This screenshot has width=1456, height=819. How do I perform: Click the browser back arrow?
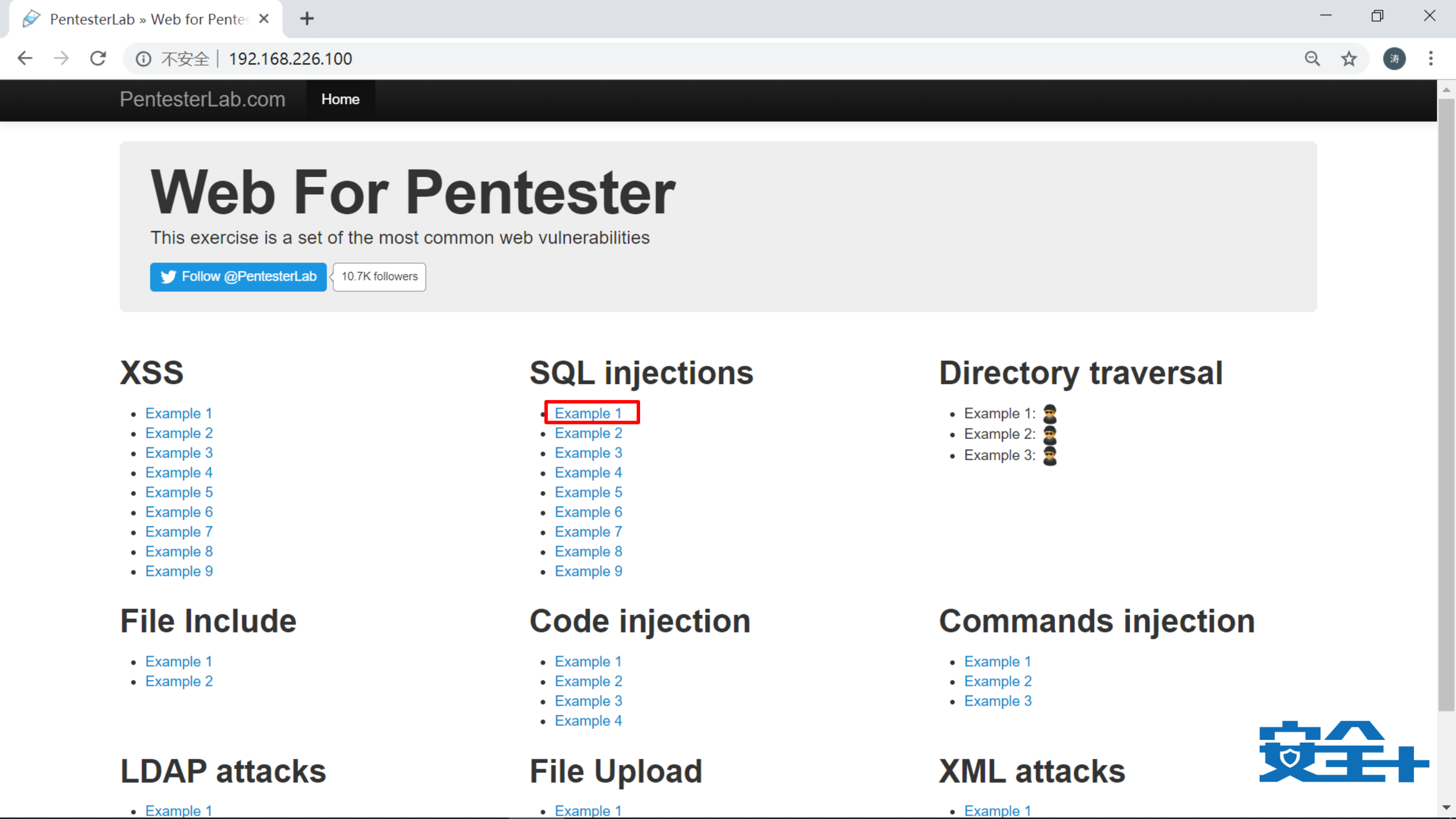tap(25, 59)
